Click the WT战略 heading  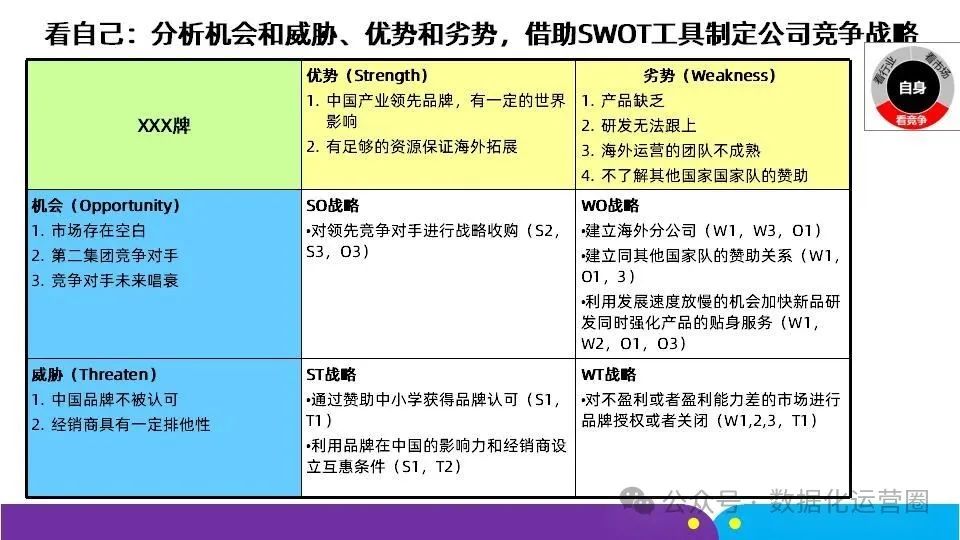pos(609,375)
